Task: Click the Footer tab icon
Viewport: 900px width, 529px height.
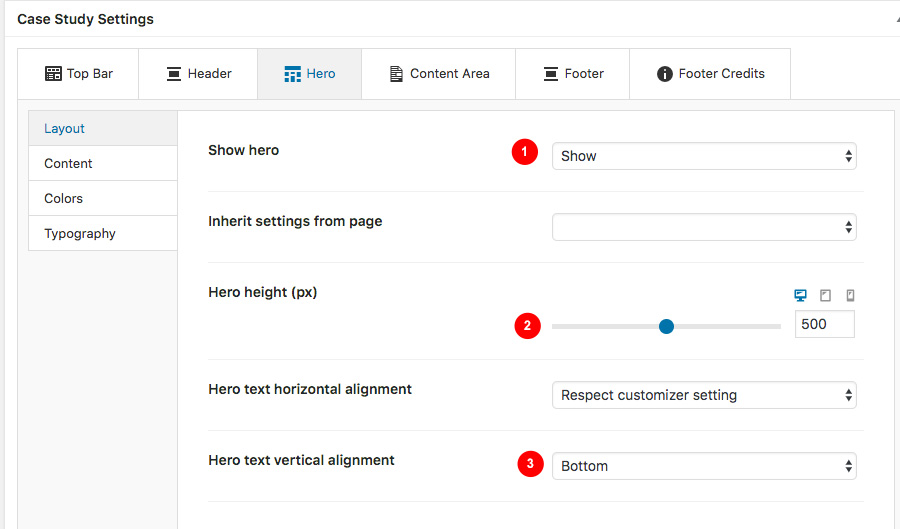Action: (x=551, y=73)
